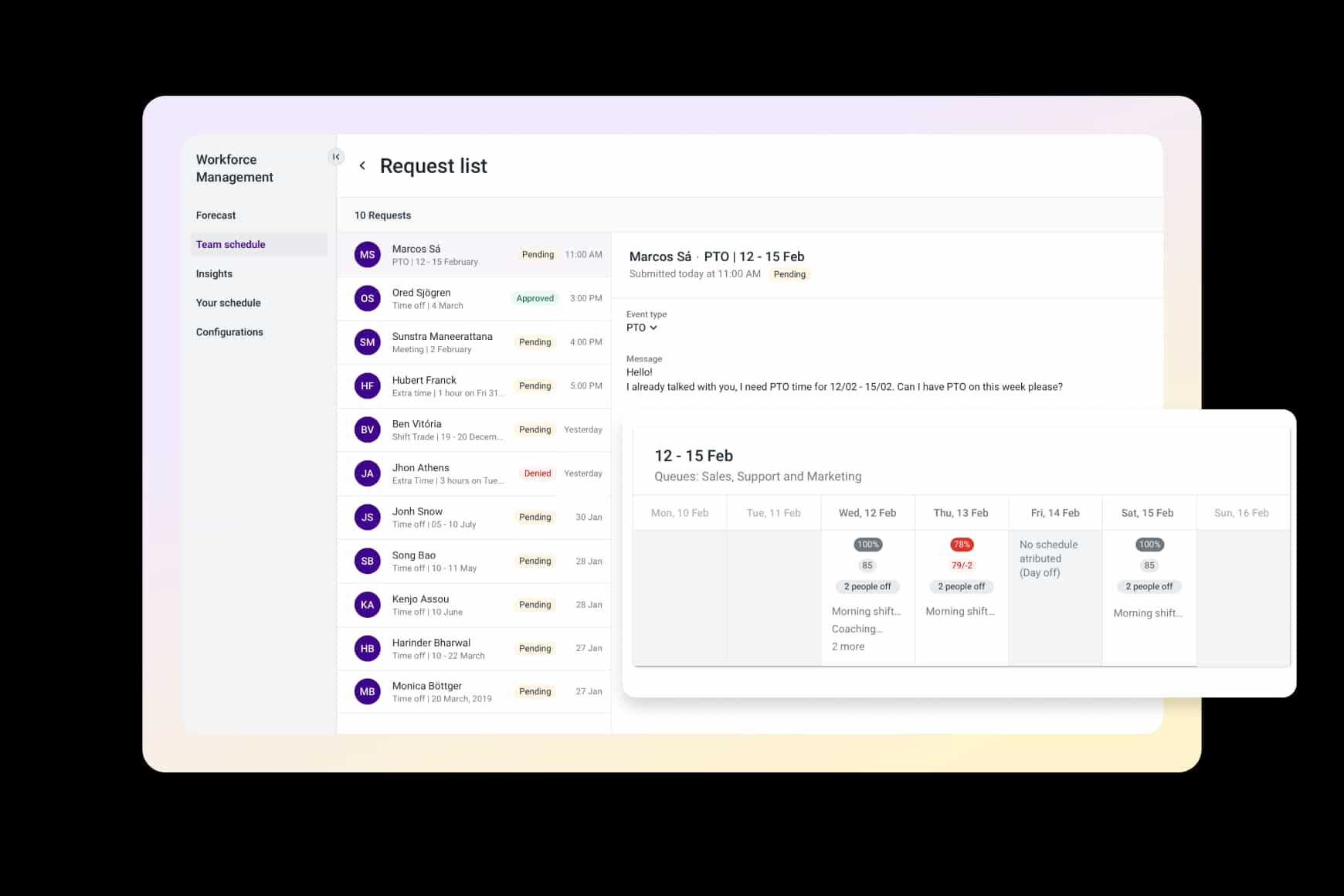
Task: Click the BV avatar for Ben Vitória
Action: tap(367, 430)
